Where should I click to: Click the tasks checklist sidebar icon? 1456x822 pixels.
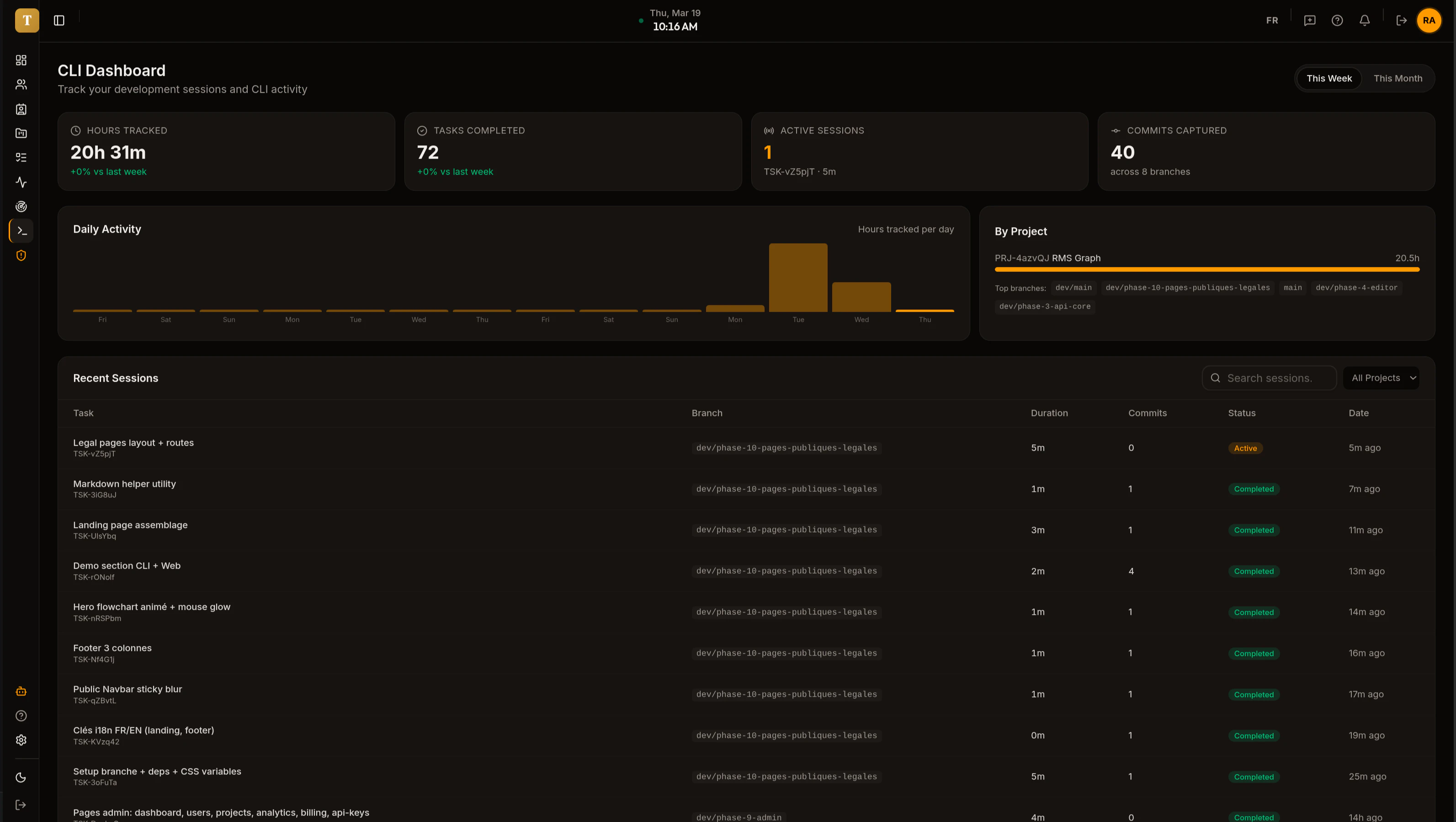[x=21, y=158]
